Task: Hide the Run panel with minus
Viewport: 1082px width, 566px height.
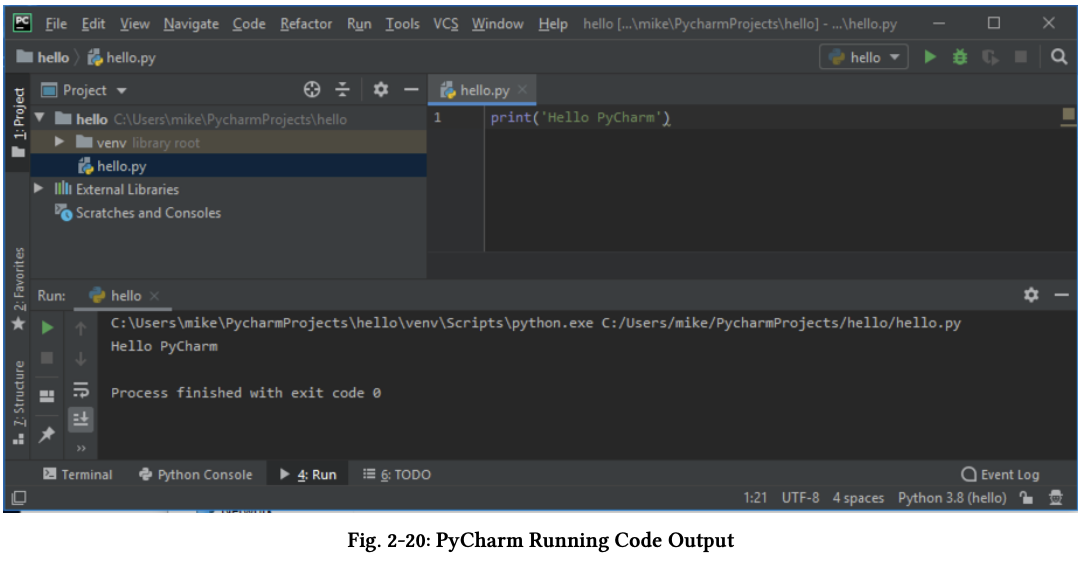Action: [x=1061, y=295]
